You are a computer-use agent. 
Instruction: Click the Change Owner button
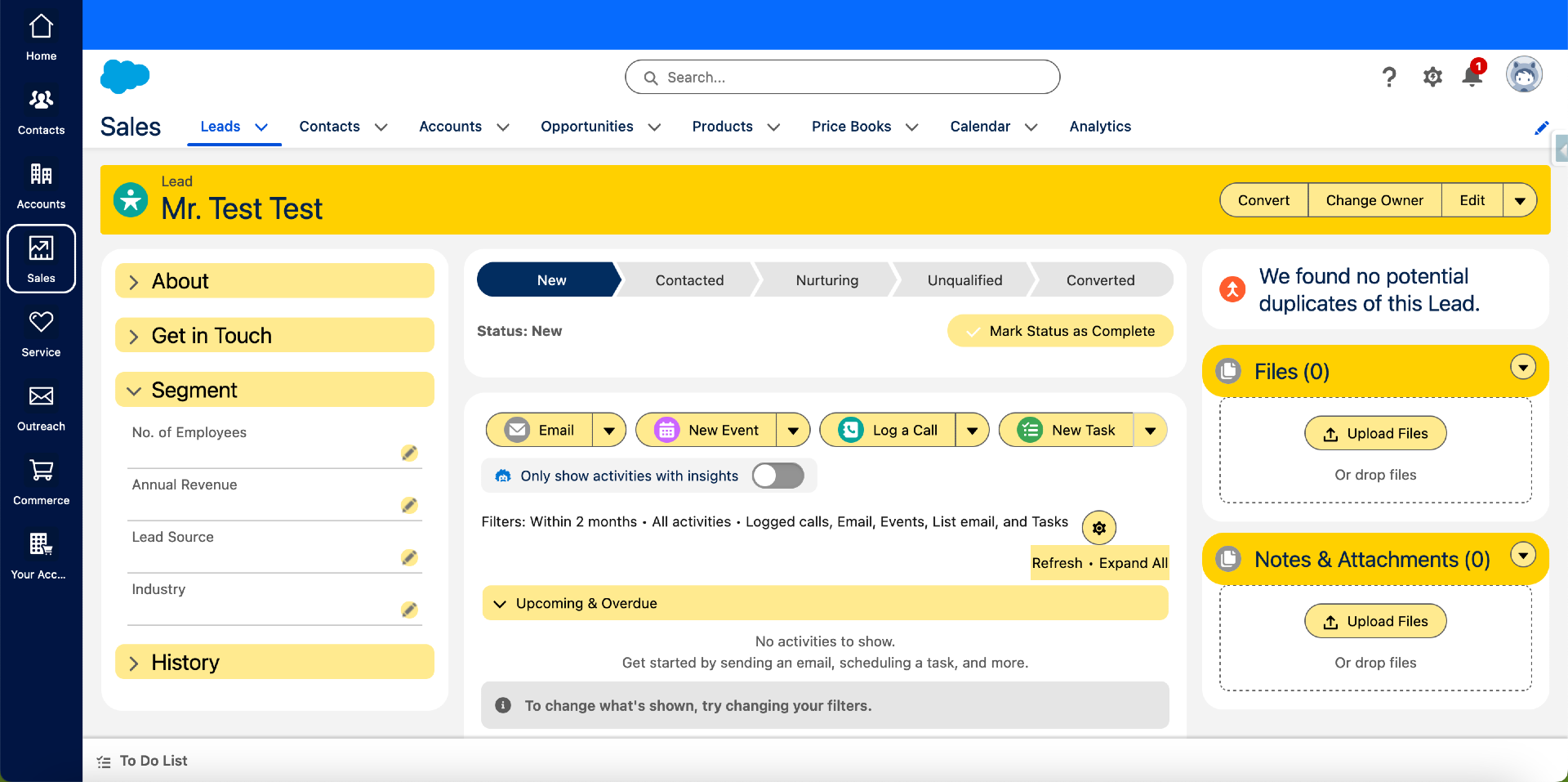1374,200
